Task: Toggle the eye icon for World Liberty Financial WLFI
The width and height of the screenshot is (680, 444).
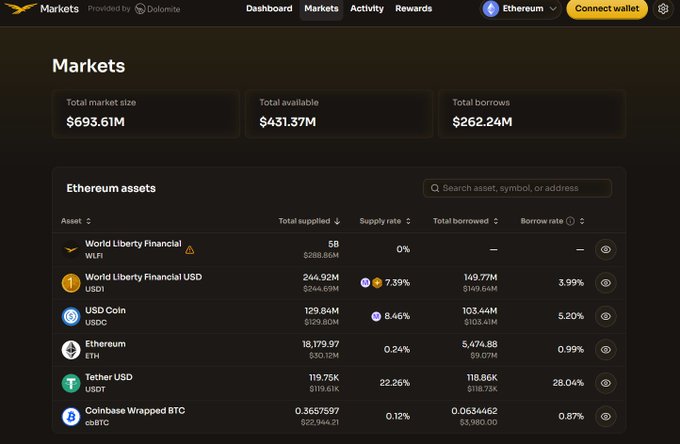Action: (x=605, y=249)
